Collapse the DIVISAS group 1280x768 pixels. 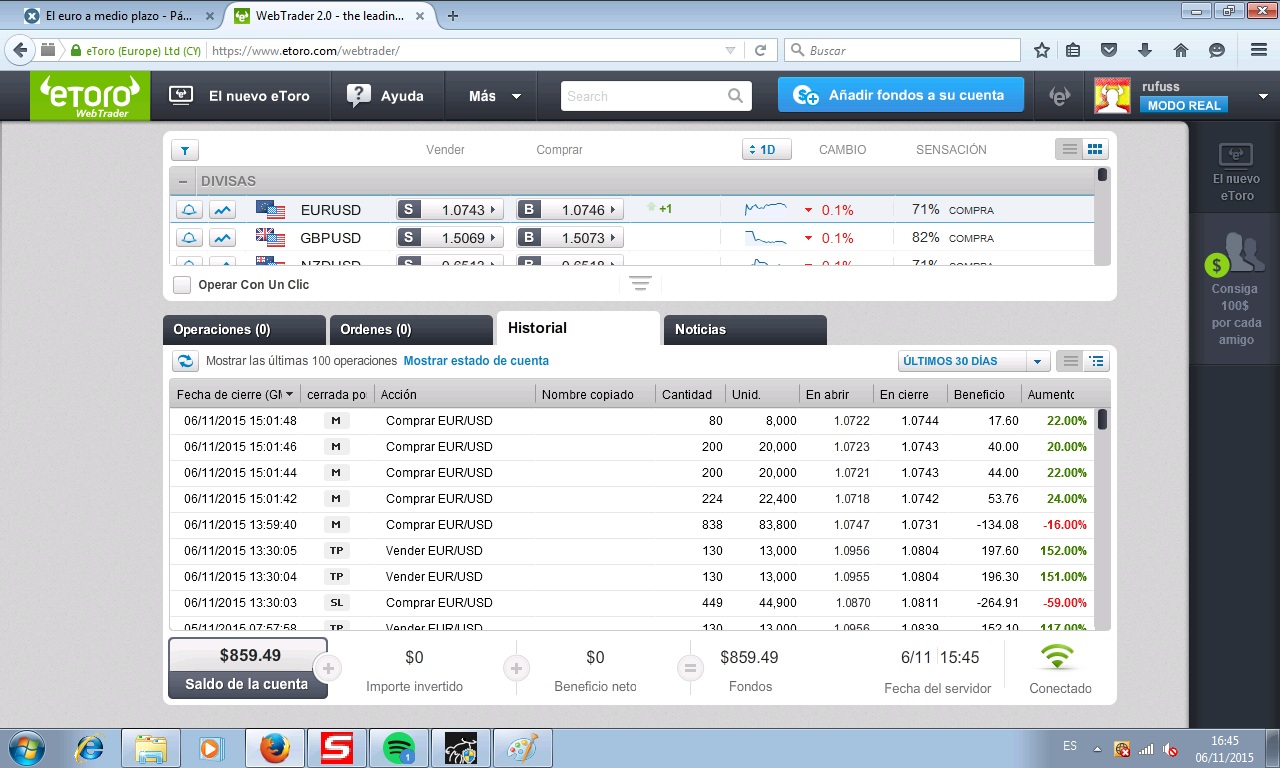coord(183,181)
